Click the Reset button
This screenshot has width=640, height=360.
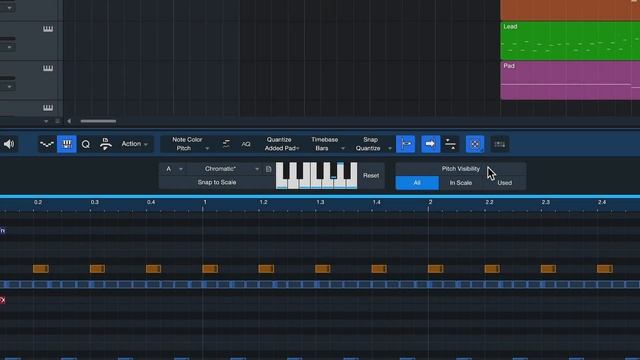[x=371, y=176]
